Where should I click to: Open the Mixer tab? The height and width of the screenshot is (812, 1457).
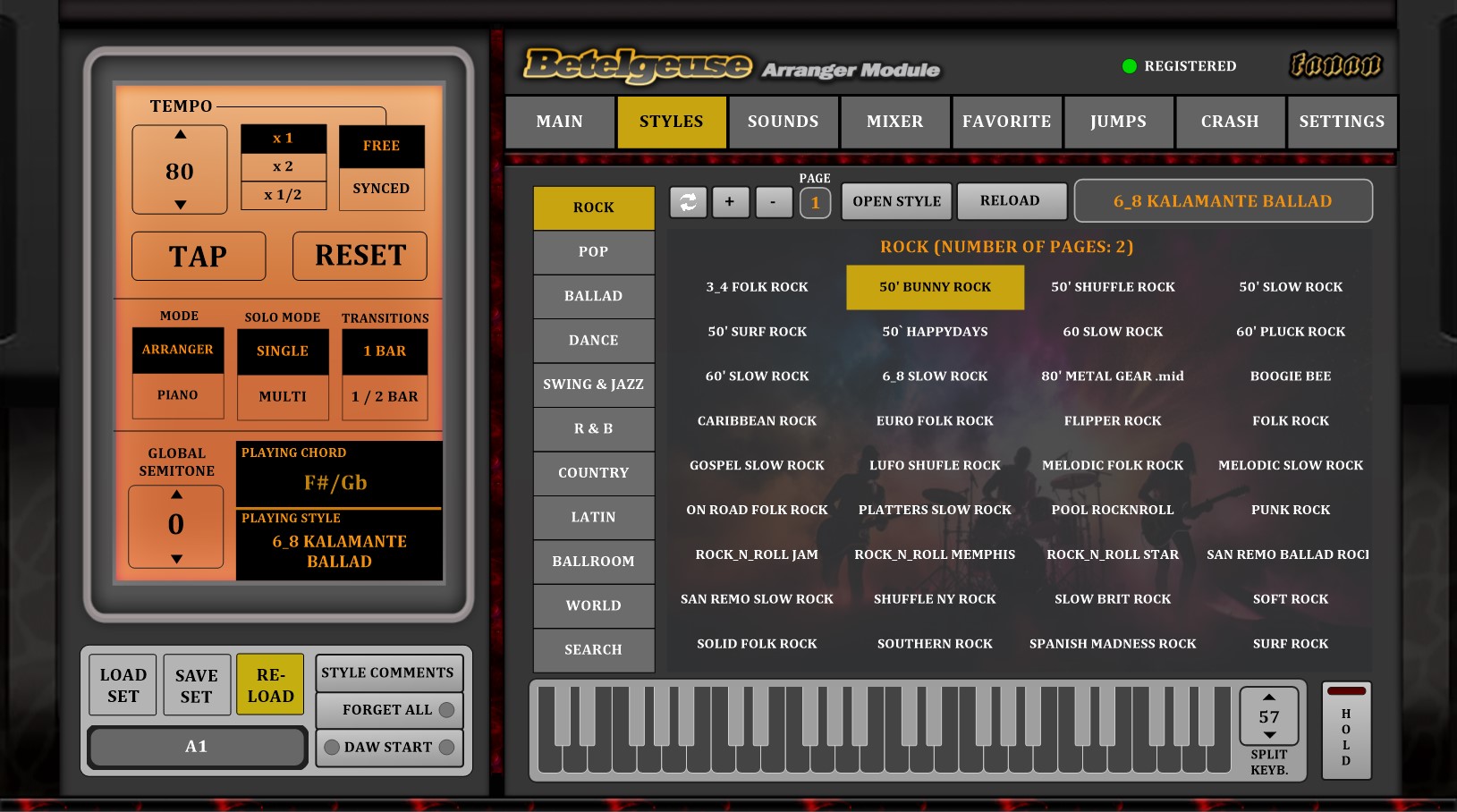(894, 122)
